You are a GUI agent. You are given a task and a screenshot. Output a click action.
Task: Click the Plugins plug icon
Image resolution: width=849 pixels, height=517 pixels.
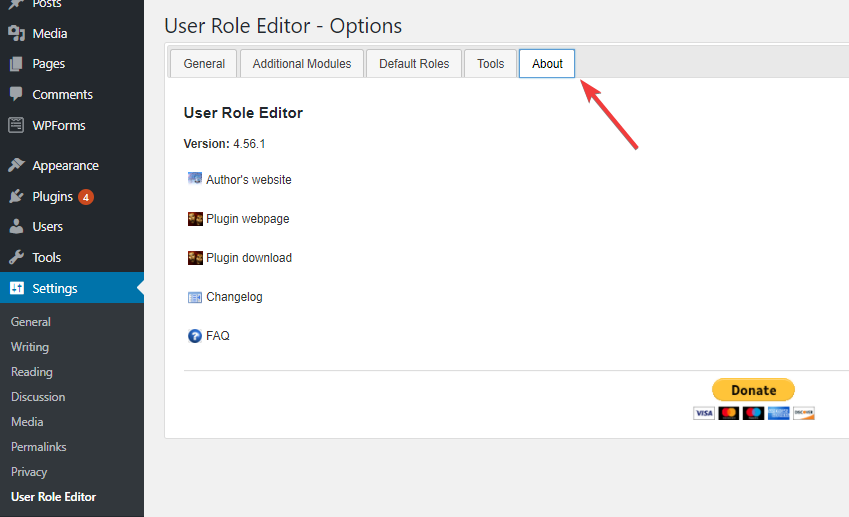click(x=16, y=197)
